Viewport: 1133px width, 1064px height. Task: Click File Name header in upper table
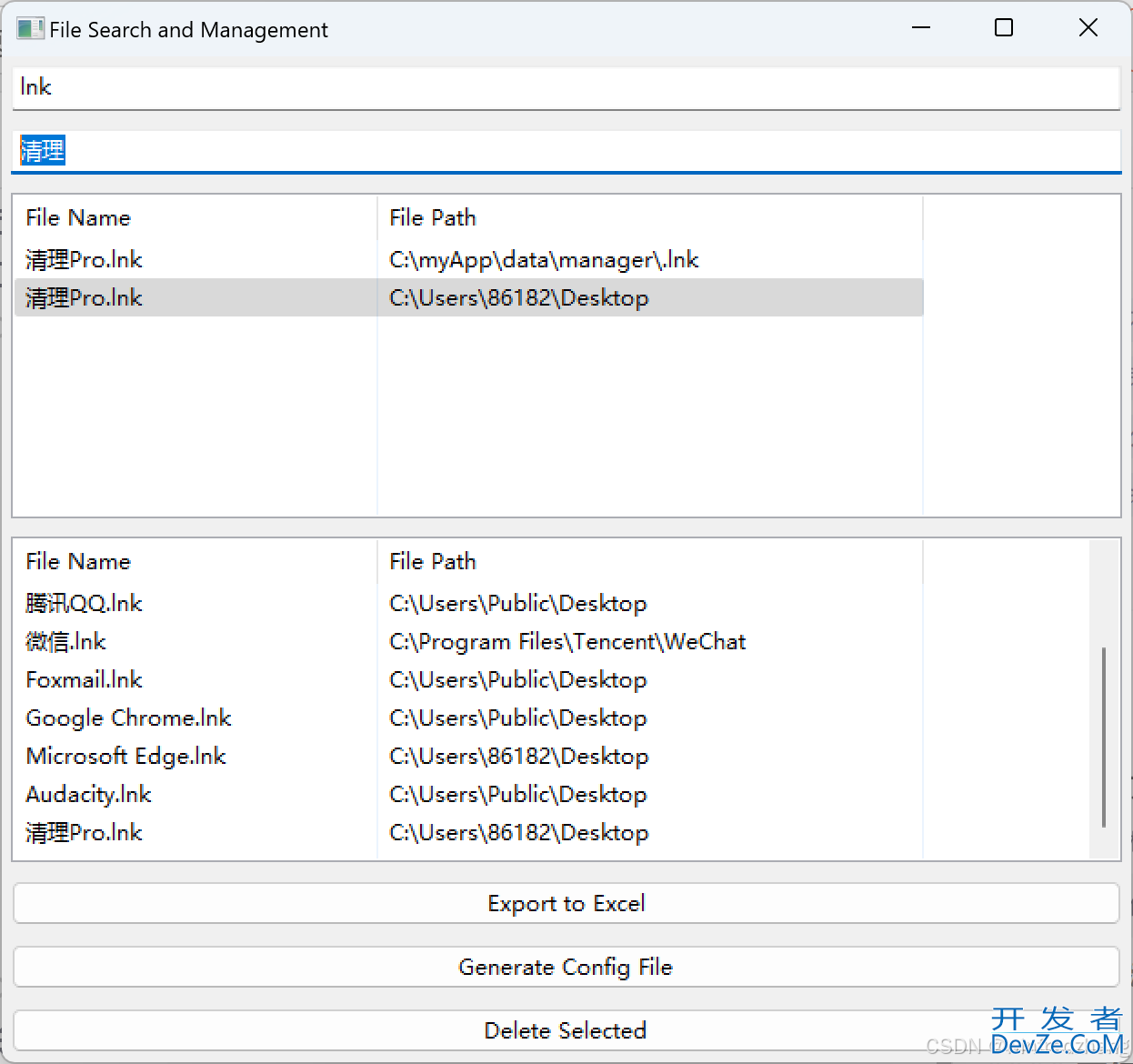[78, 218]
